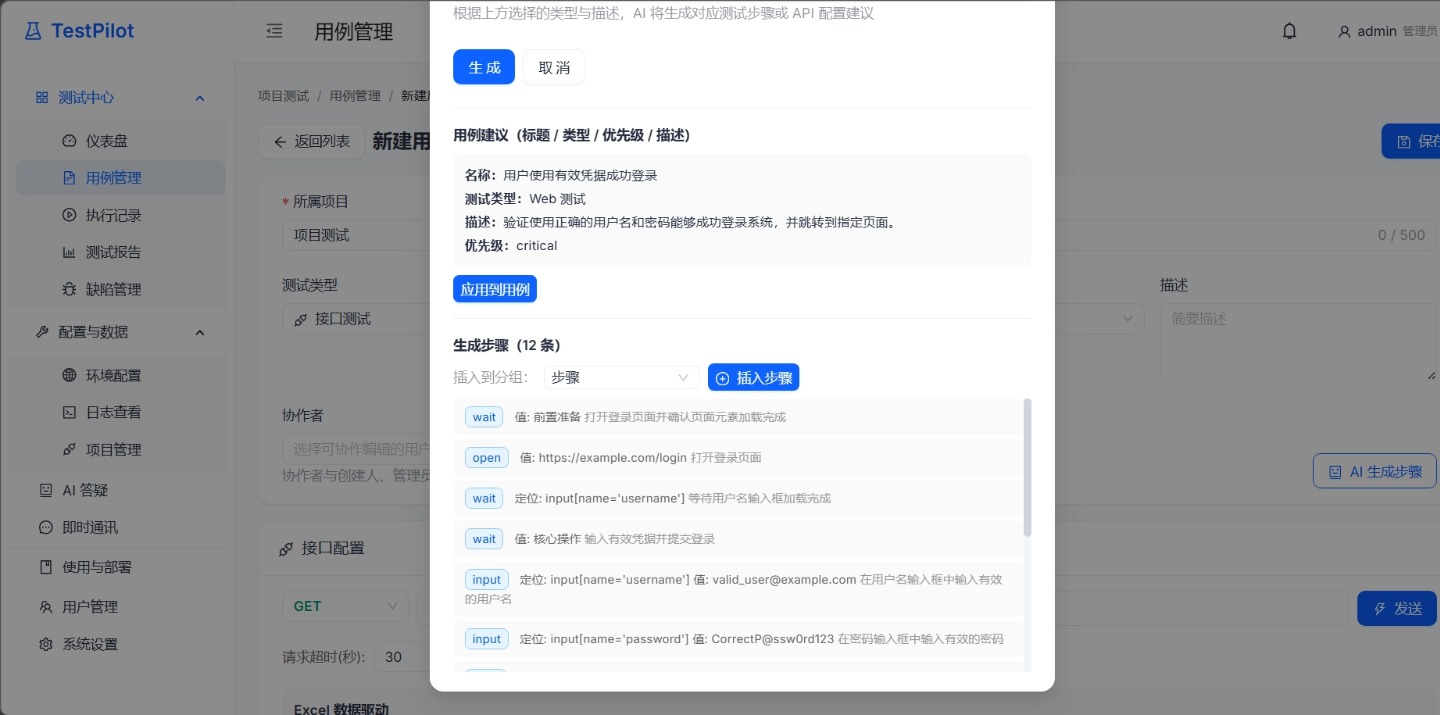1440x715 pixels.
Task: Collapse the 测试中心 menu group
Action: [x=199, y=98]
